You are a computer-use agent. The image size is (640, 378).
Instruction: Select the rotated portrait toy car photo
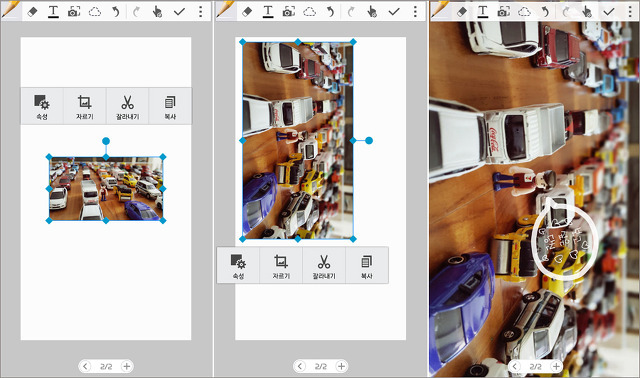pyautogui.click(x=298, y=140)
